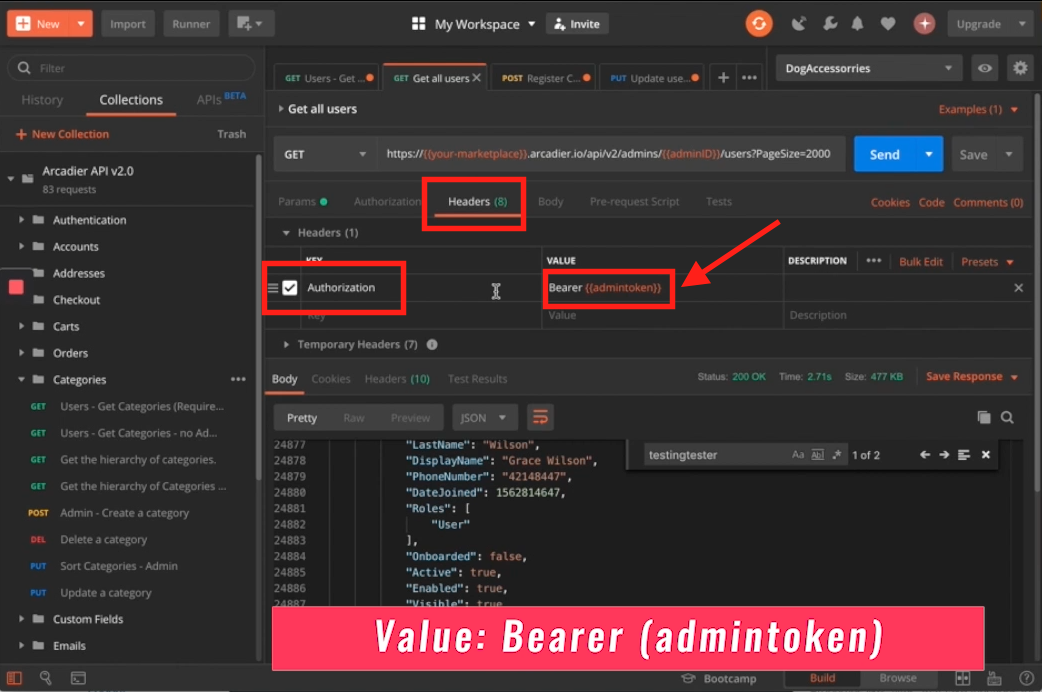Viewport: 1042px width, 692px height.
Task: Close the Get all users tab
Action: [x=476, y=78]
